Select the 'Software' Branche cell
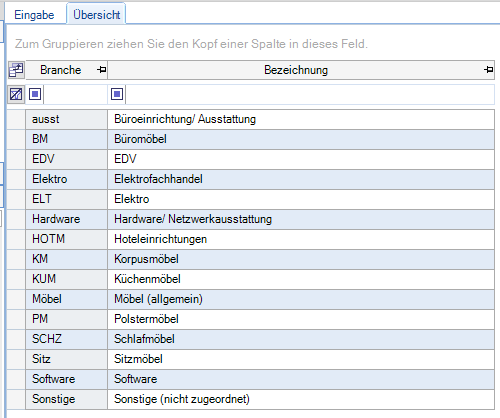 click(67, 379)
